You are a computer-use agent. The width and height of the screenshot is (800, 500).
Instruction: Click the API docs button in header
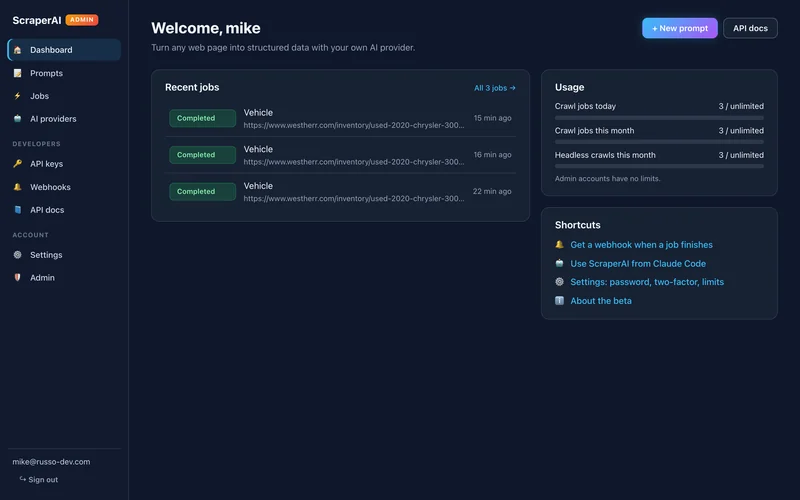coord(750,28)
